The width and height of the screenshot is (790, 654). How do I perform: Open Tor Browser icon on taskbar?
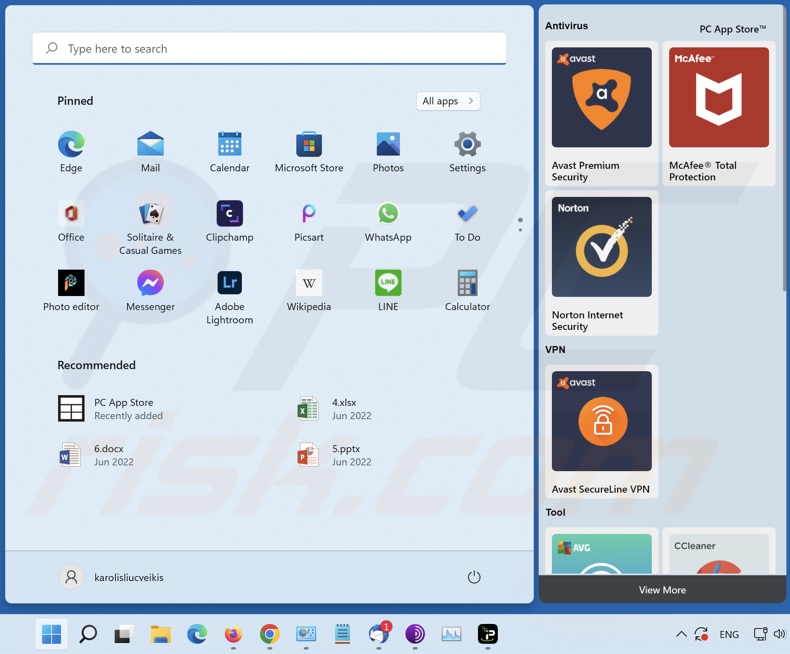coord(415,634)
